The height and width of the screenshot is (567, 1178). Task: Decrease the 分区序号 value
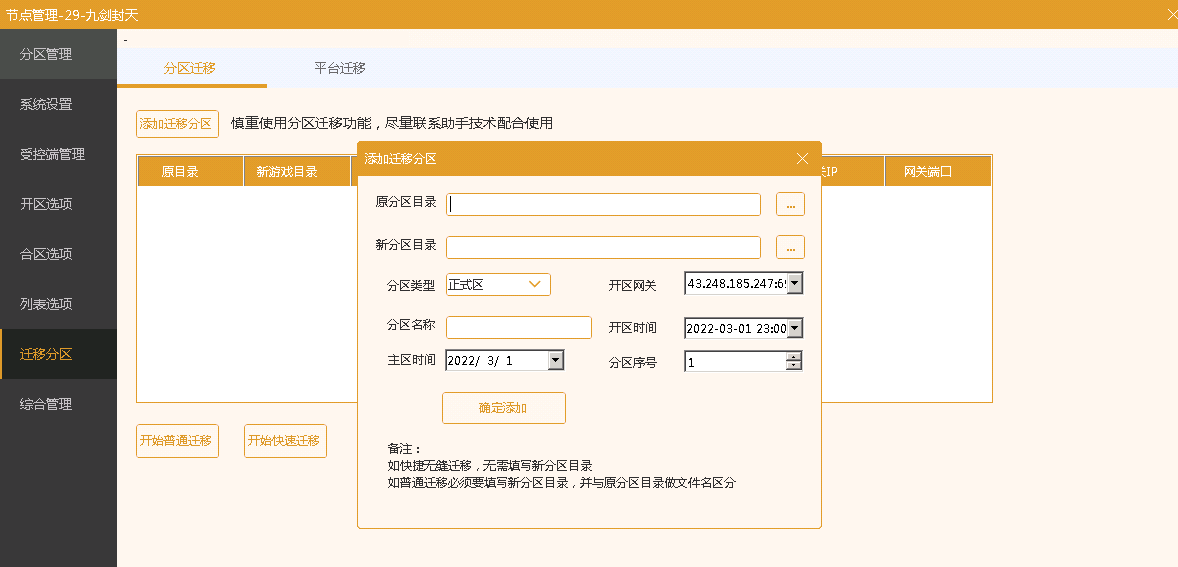point(794,365)
